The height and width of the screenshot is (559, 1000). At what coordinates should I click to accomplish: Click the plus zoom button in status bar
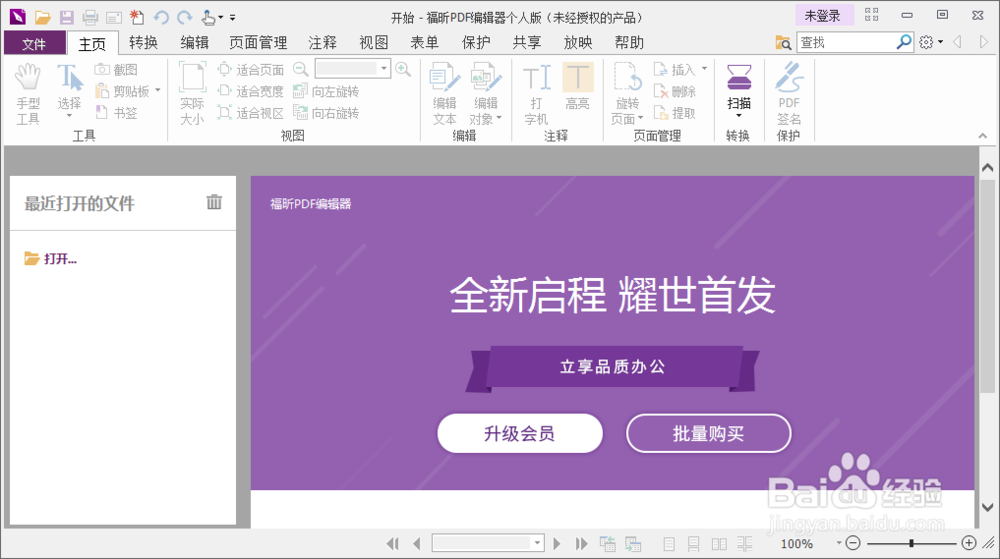tap(969, 543)
